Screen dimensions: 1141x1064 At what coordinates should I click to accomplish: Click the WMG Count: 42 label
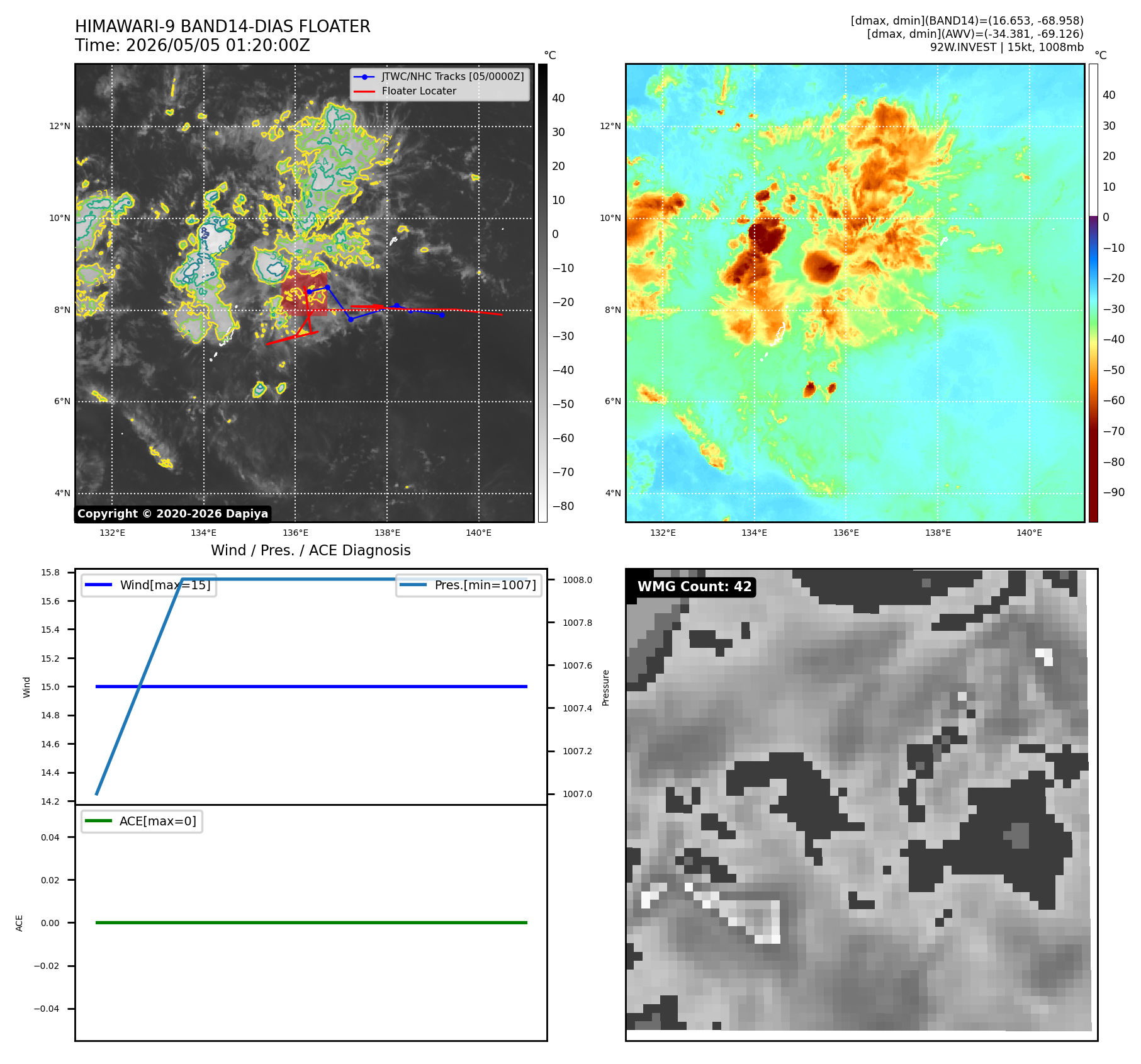tap(694, 587)
